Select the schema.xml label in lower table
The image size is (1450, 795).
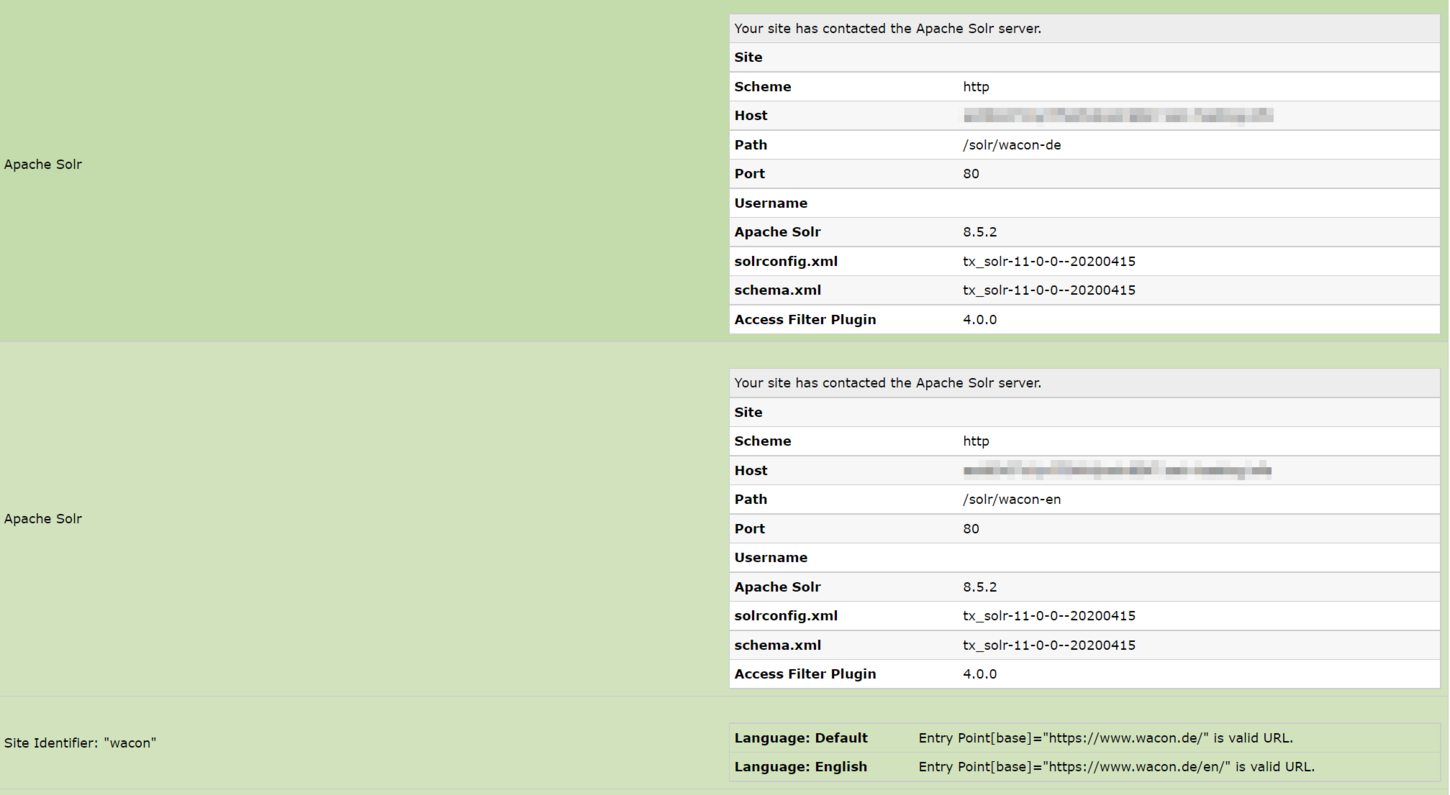point(777,645)
